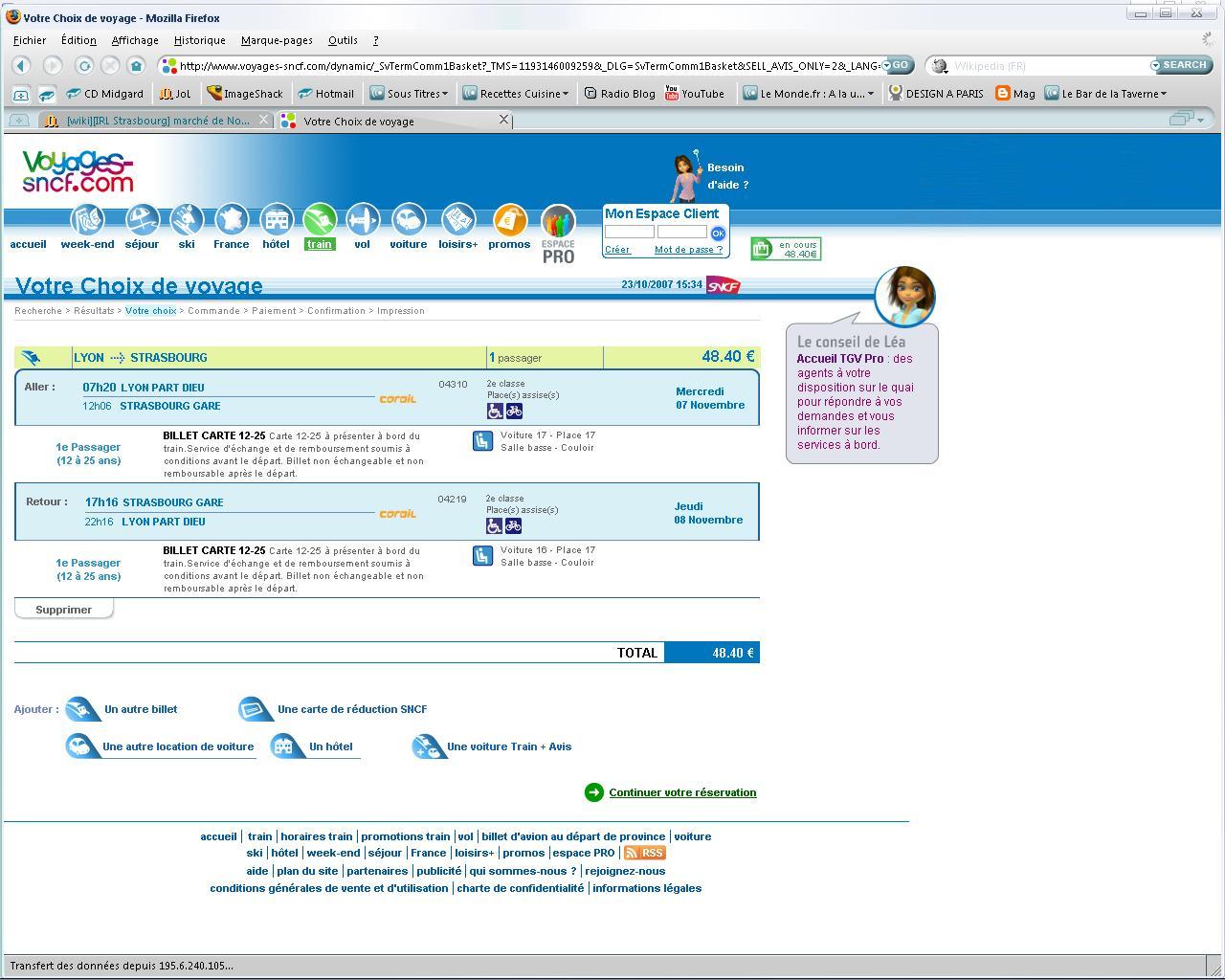
Task: Open the Édition menu
Action: [x=78, y=40]
